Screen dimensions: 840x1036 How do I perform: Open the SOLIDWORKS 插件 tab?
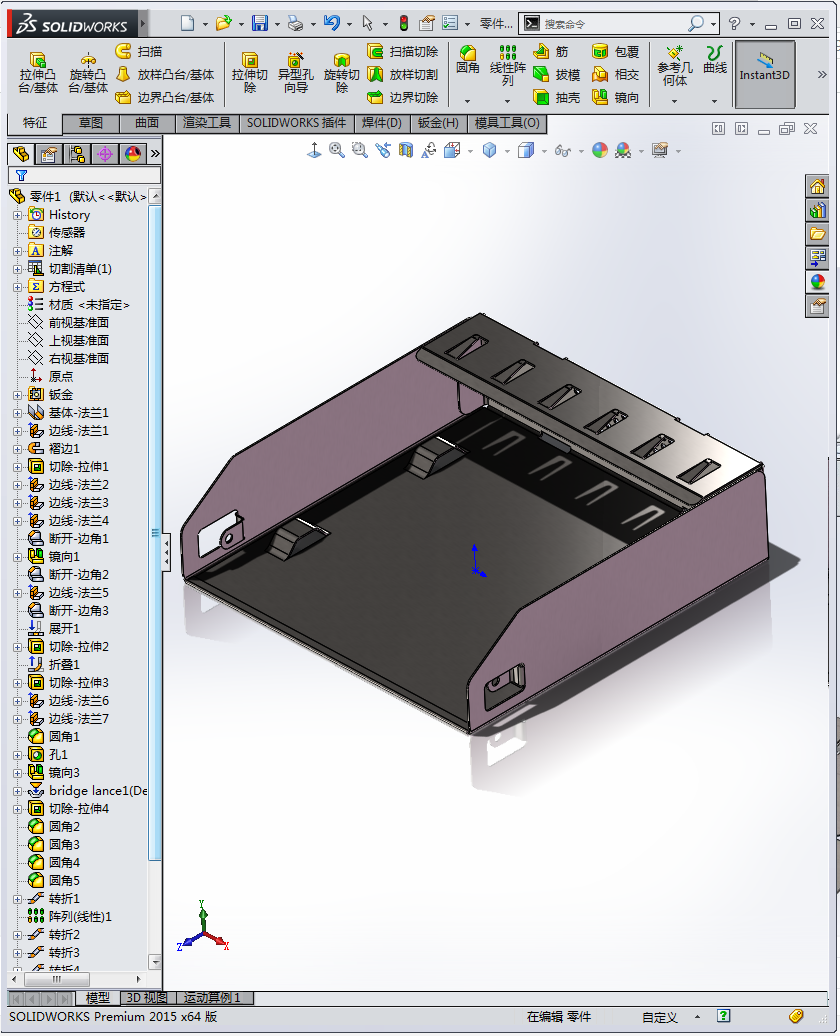pyautogui.click(x=296, y=123)
